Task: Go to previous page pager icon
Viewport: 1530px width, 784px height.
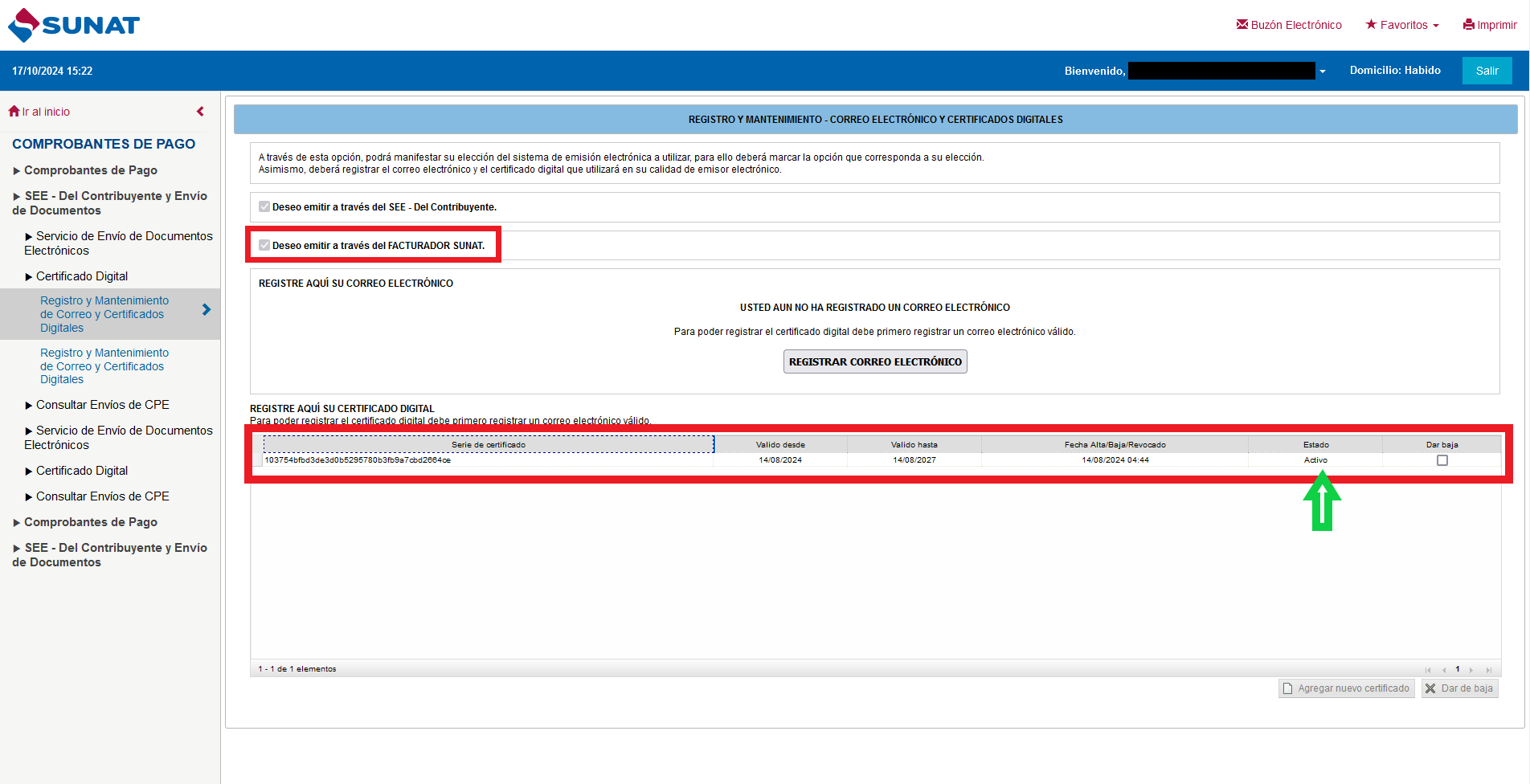Action: 1444,670
